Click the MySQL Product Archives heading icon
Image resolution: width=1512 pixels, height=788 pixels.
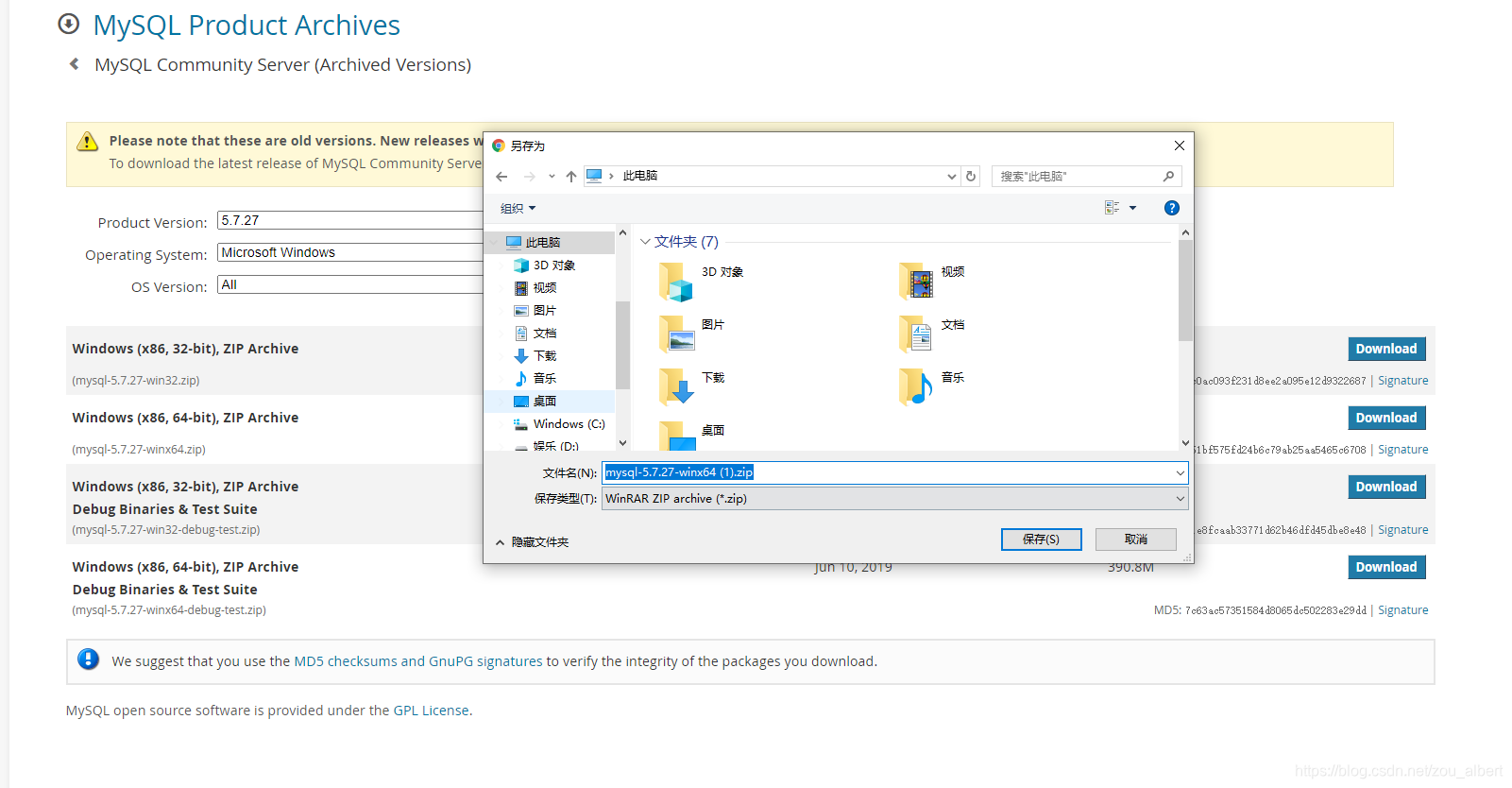pos(69,24)
